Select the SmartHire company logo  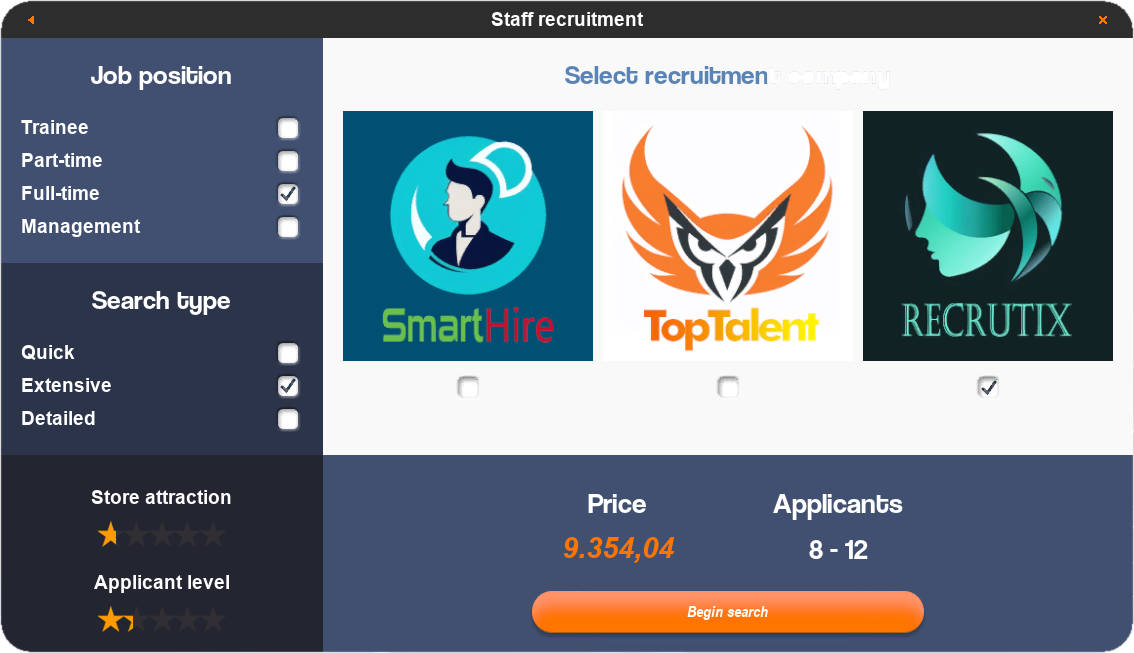pos(468,236)
